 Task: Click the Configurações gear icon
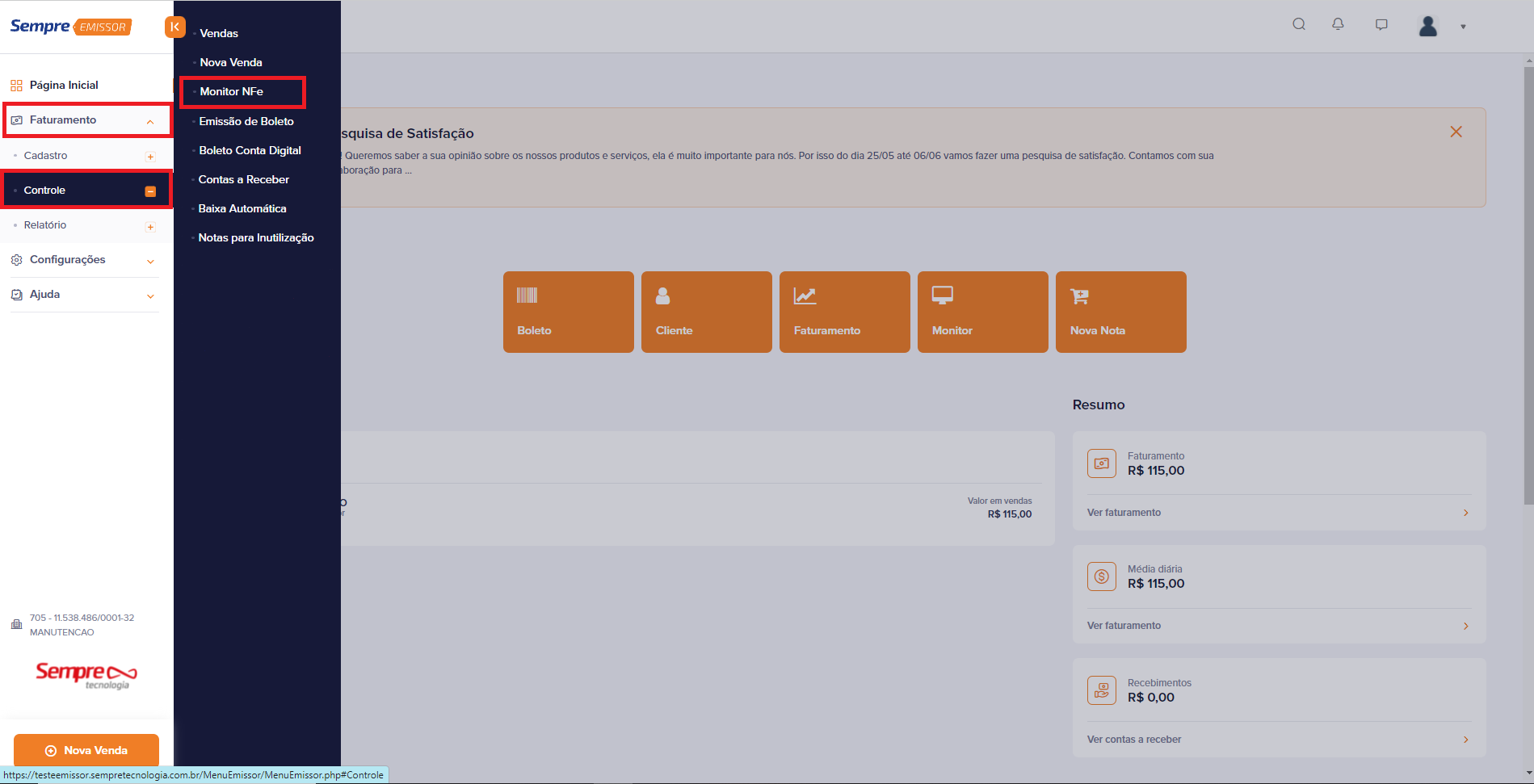16,260
